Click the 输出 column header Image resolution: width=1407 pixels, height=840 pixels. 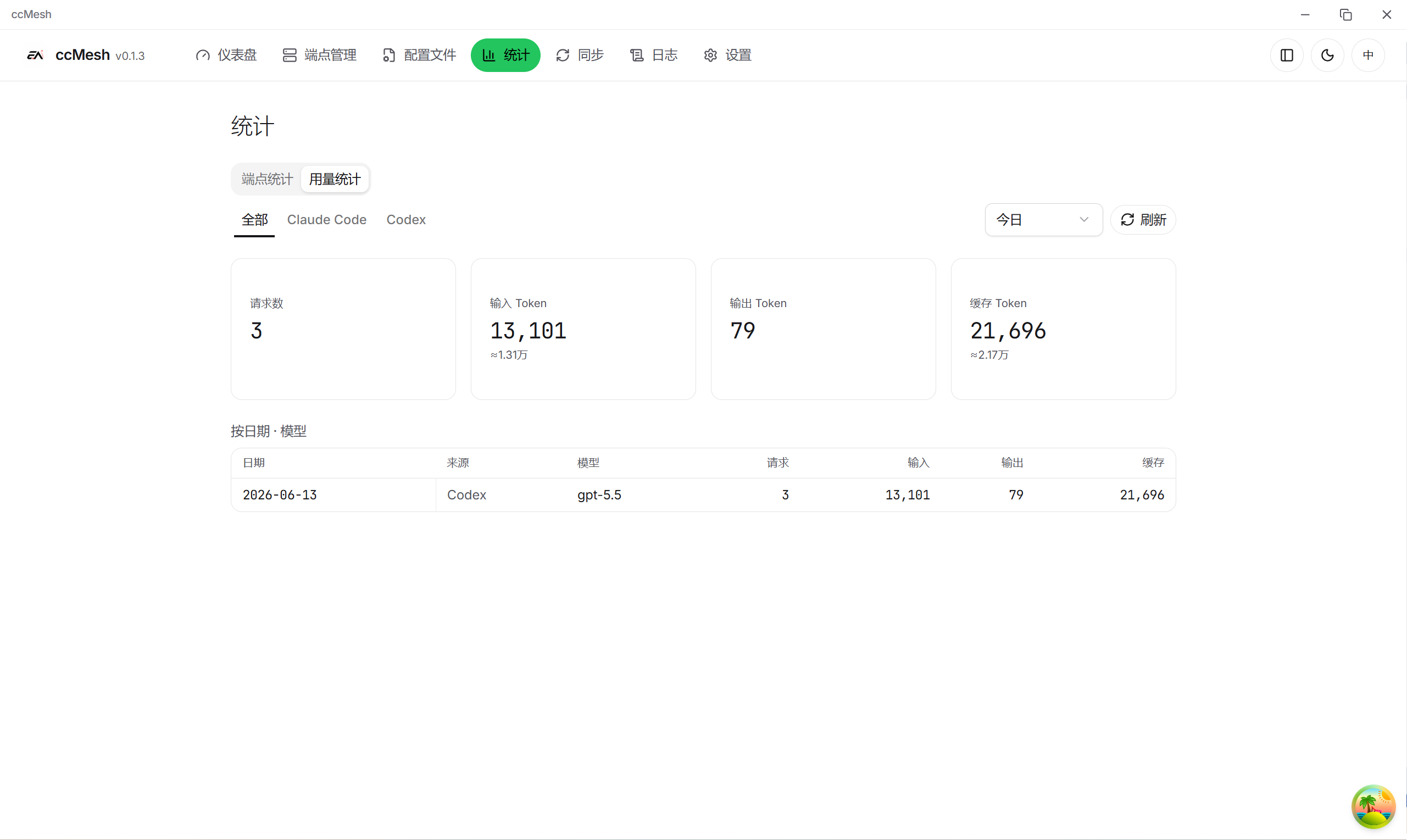[x=1012, y=463]
